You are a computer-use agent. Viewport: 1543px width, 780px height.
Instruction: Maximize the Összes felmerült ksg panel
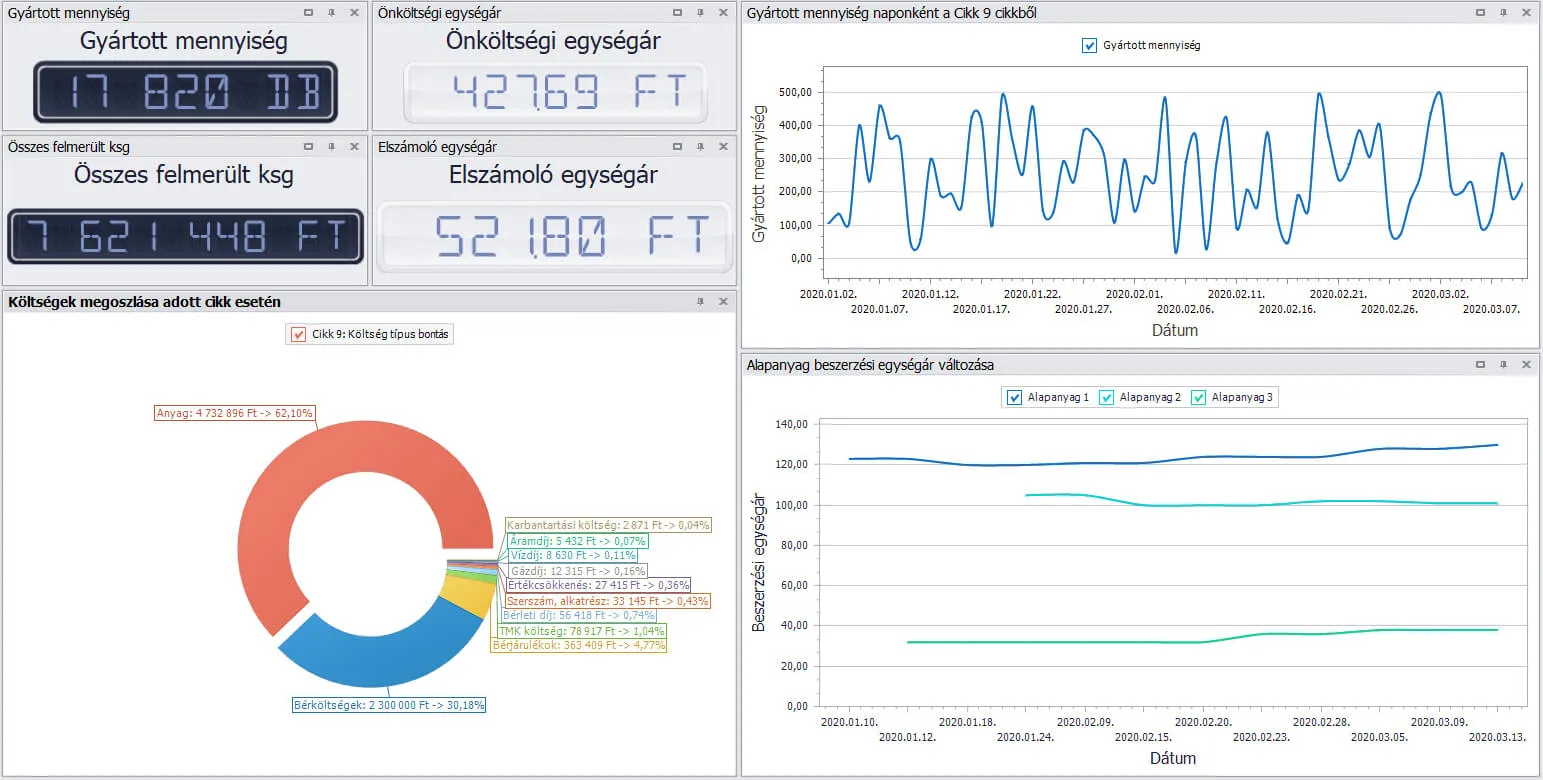tap(308, 147)
